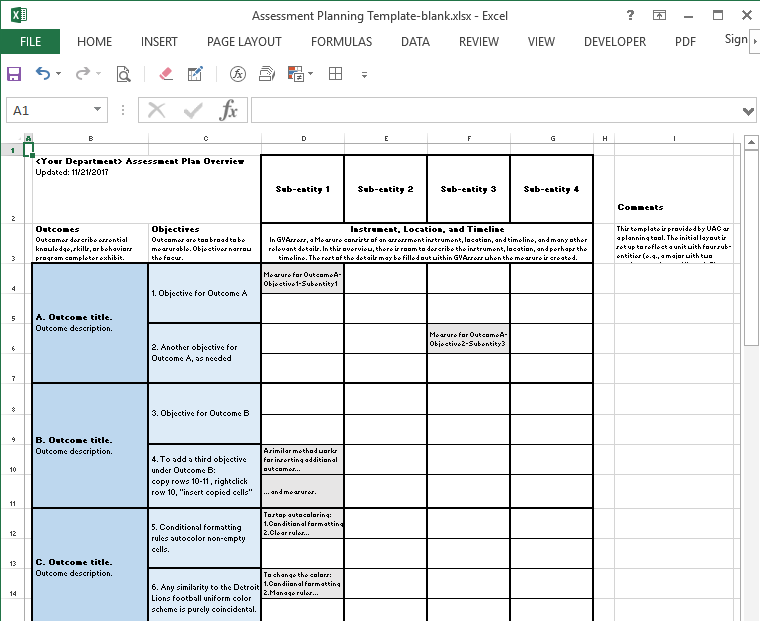The height and width of the screenshot is (621, 760).
Task: Click the Help question mark icon
Action: point(629,16)
